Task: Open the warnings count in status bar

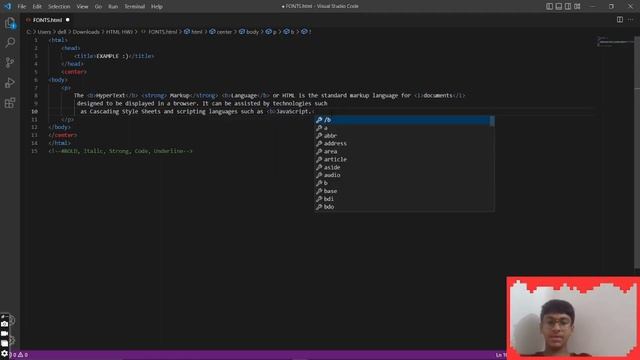Action: [x=23, y=355]
